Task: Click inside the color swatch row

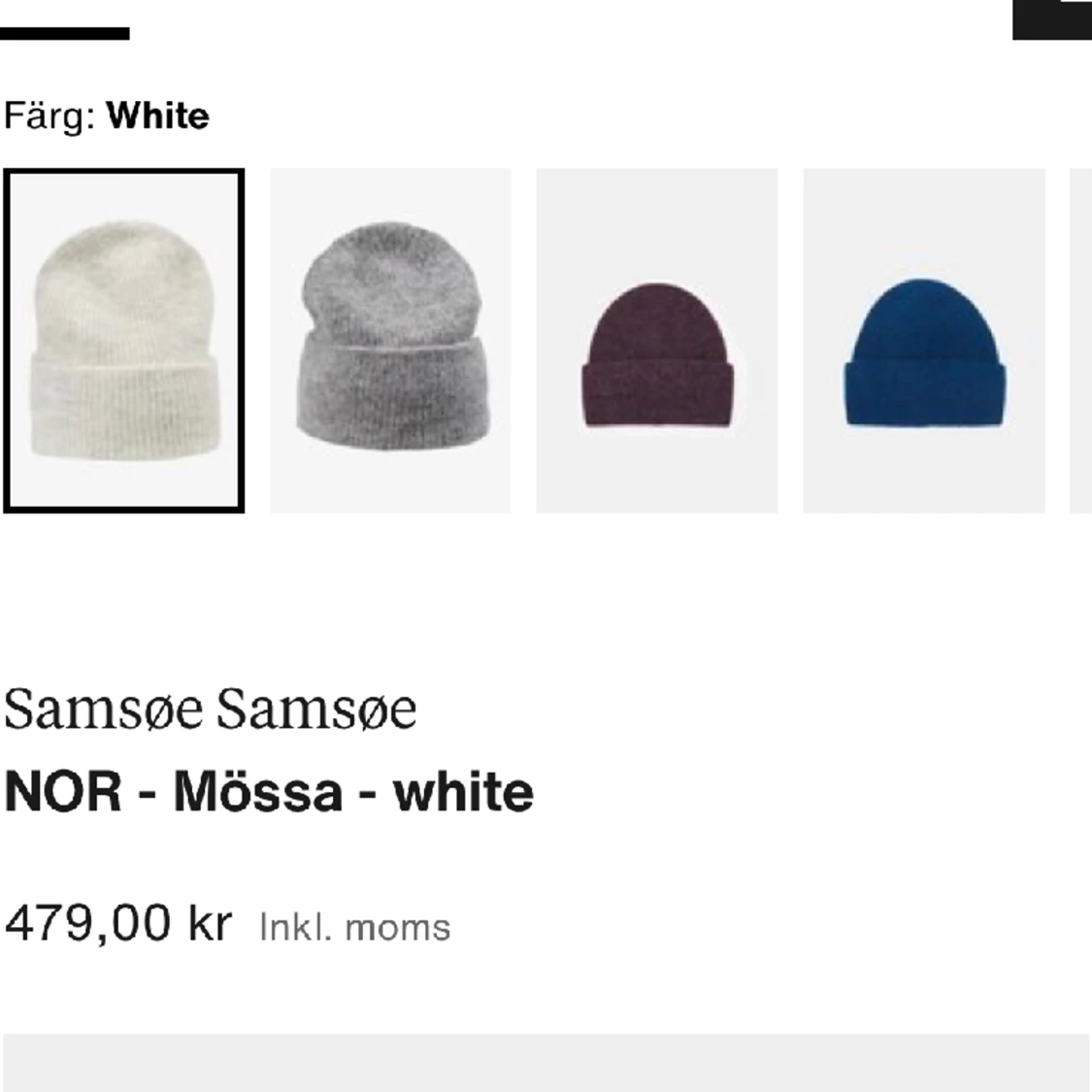Action: tap(546, 338)
